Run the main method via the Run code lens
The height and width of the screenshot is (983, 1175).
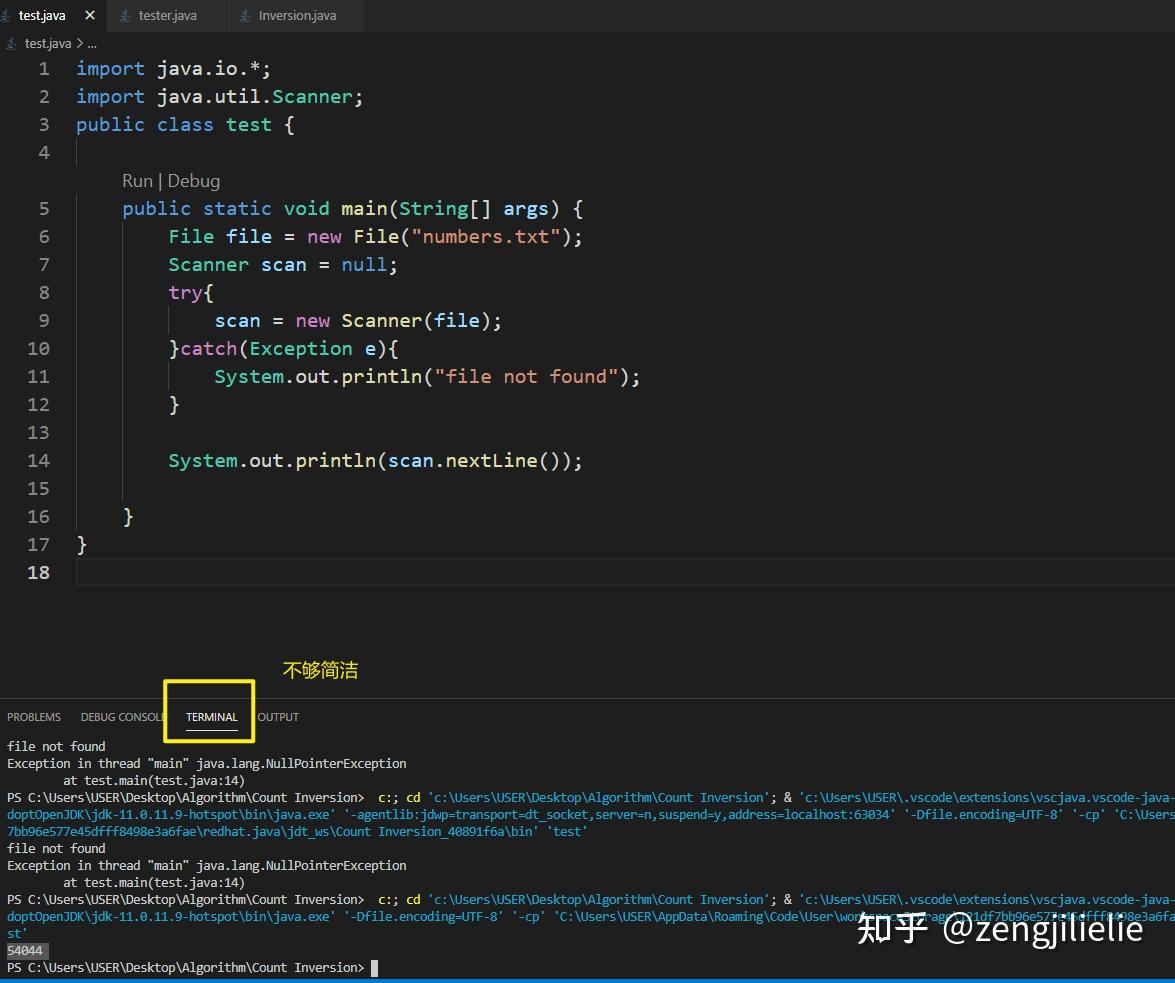(x=137, y=181)
